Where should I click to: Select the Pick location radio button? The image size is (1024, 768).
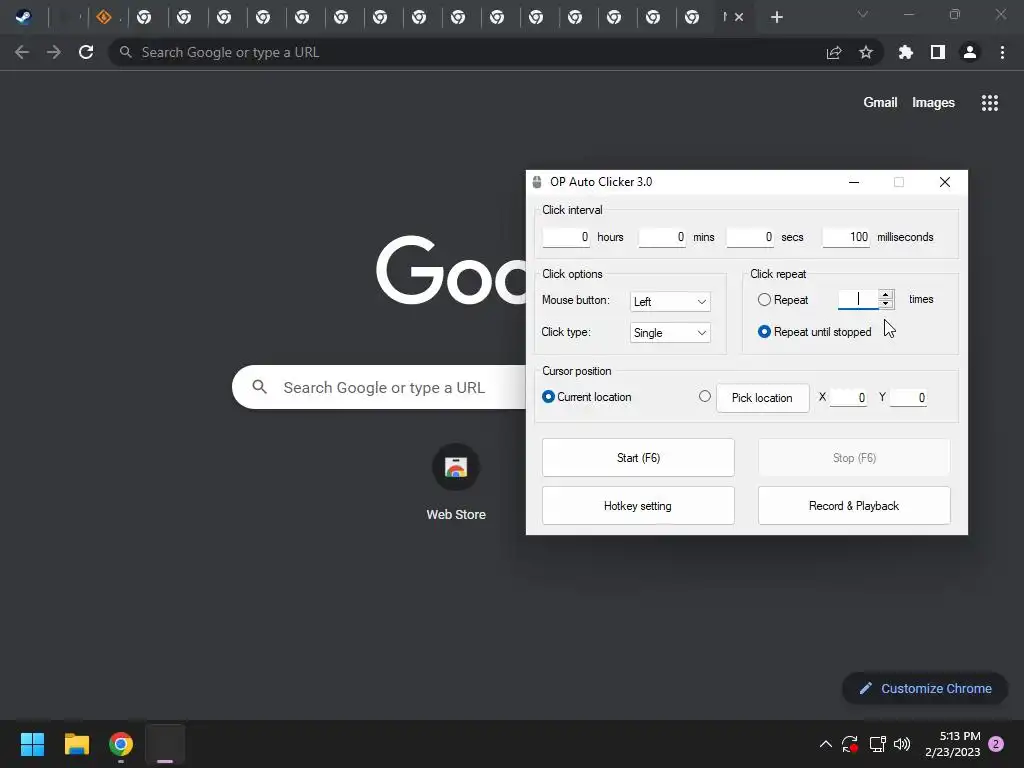coord(705,396)
